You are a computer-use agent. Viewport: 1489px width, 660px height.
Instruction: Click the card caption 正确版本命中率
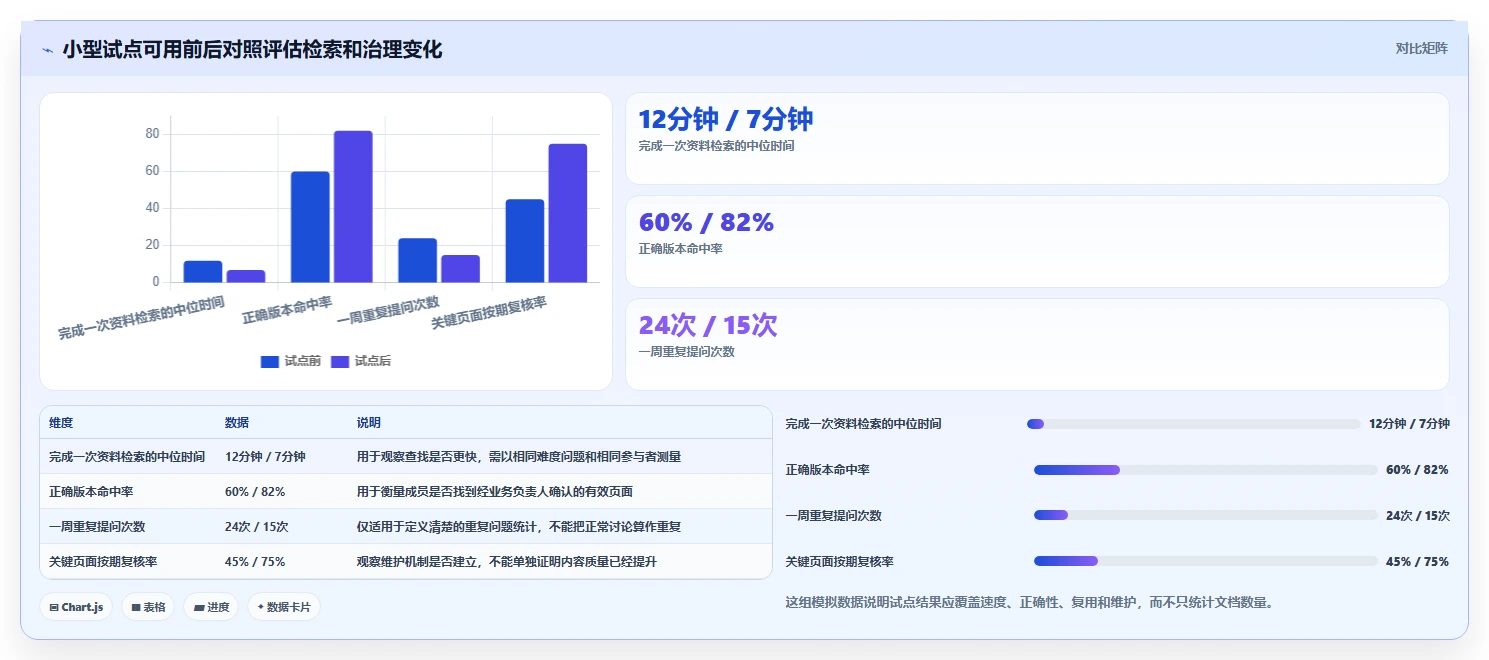tap(681, 249)
